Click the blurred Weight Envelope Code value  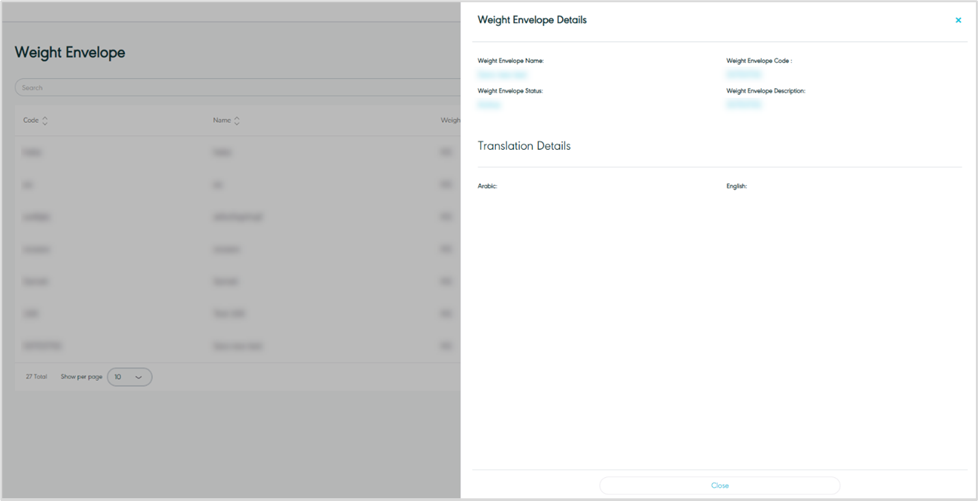coord(744,74)
